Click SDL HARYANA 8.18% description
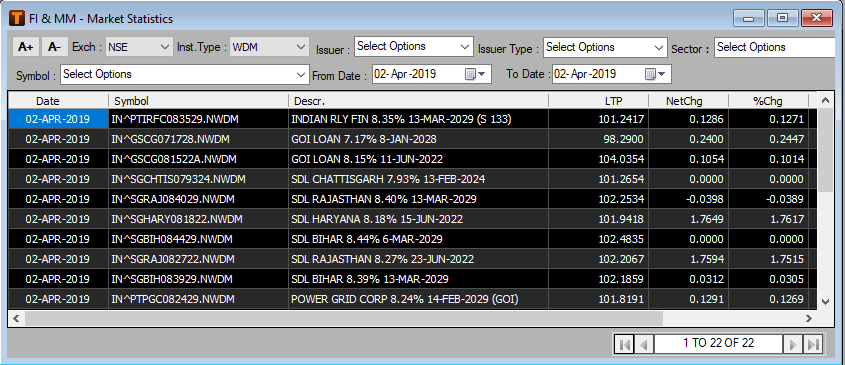 (377, 219)
